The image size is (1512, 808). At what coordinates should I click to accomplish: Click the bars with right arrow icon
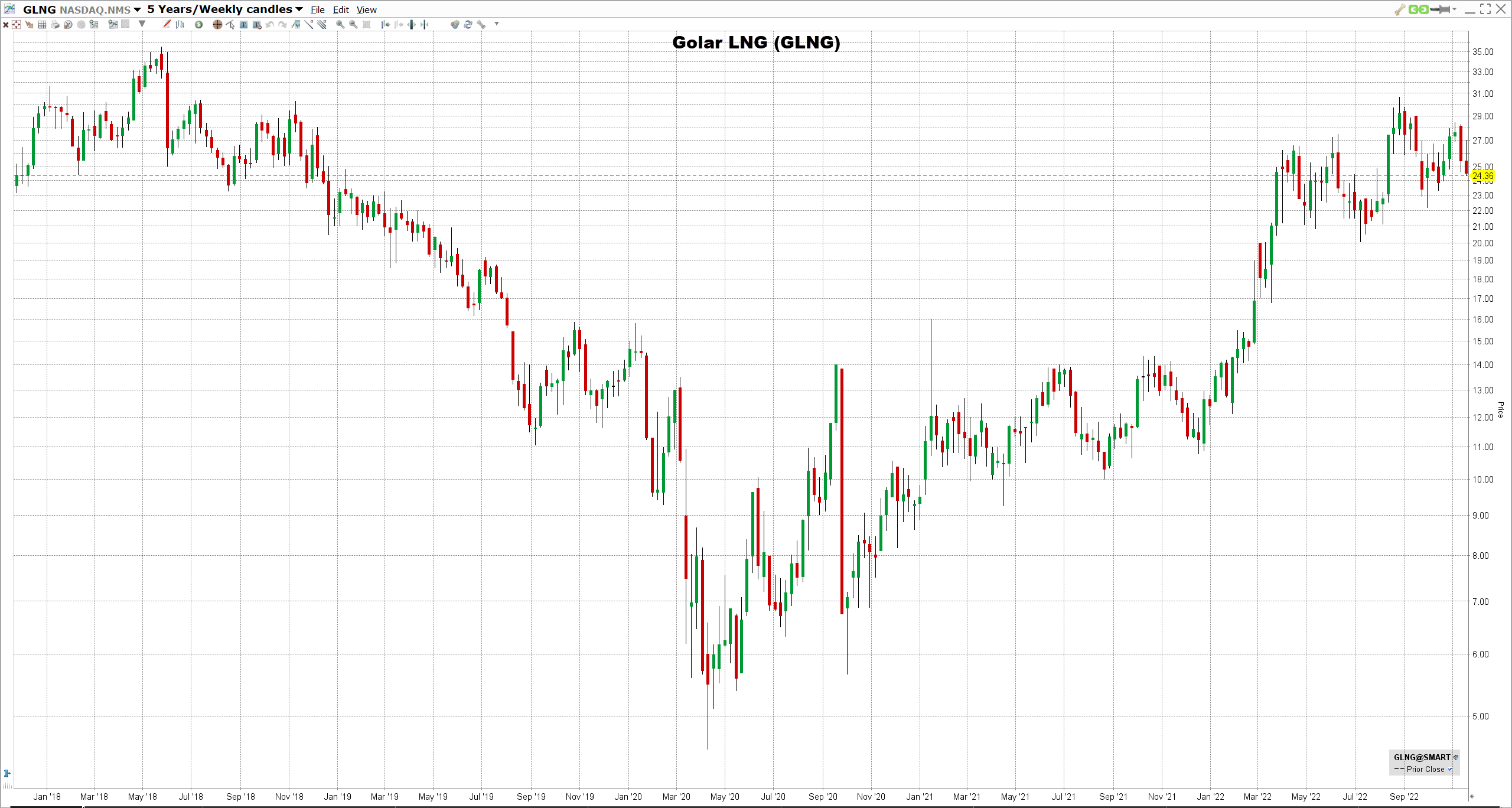[385, 24]
